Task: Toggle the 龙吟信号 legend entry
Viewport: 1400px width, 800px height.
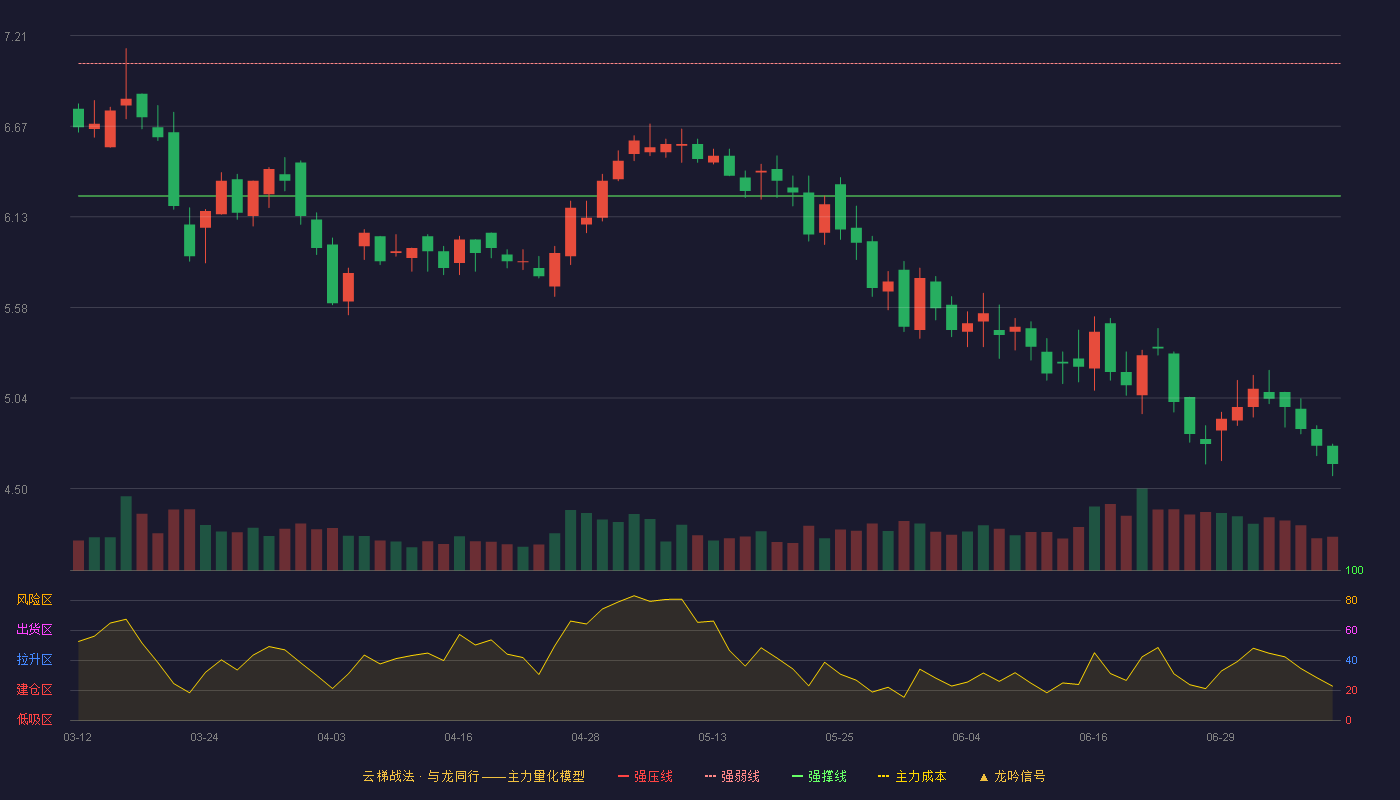Action: click(1012, 776)
